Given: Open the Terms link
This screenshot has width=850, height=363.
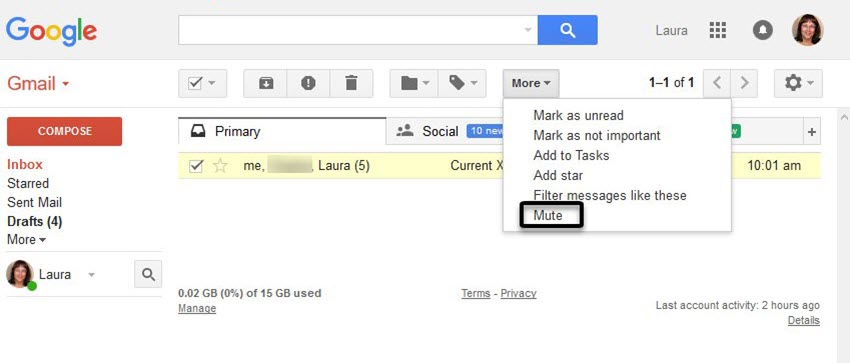Looking at the screenshot, I should pos(475,293).
